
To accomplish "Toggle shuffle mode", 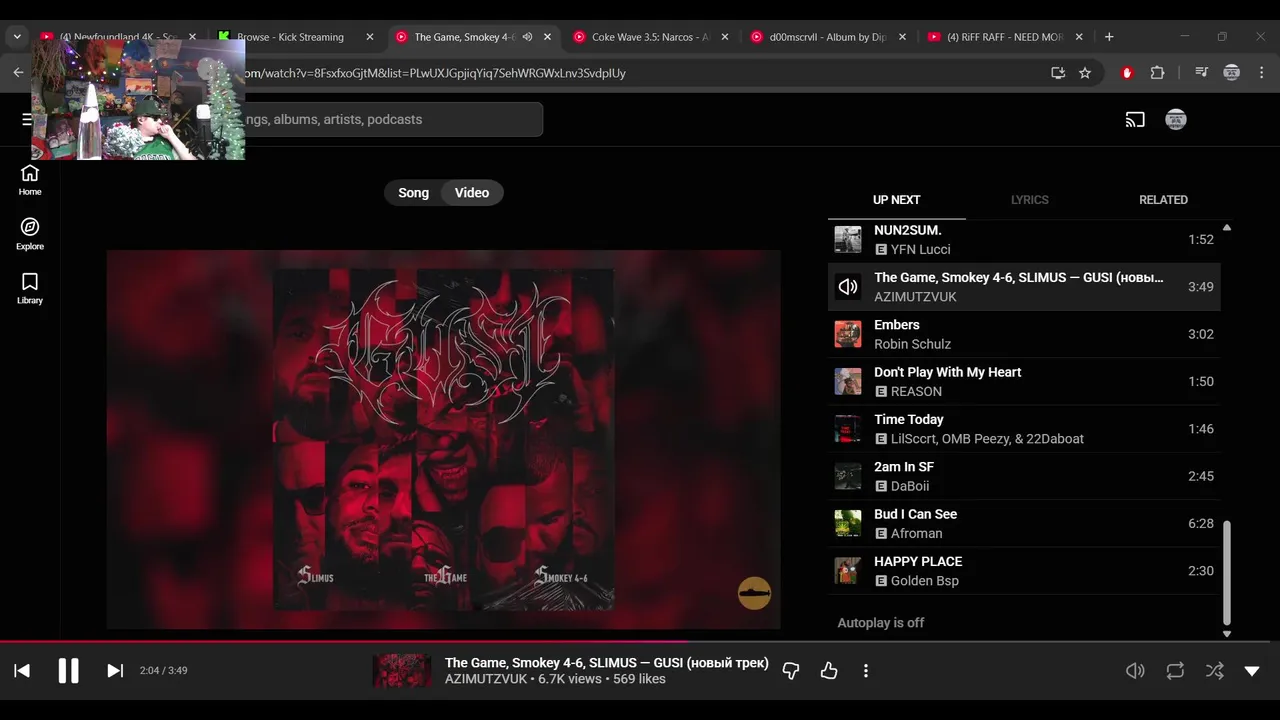I will [x=1214, y=671].
